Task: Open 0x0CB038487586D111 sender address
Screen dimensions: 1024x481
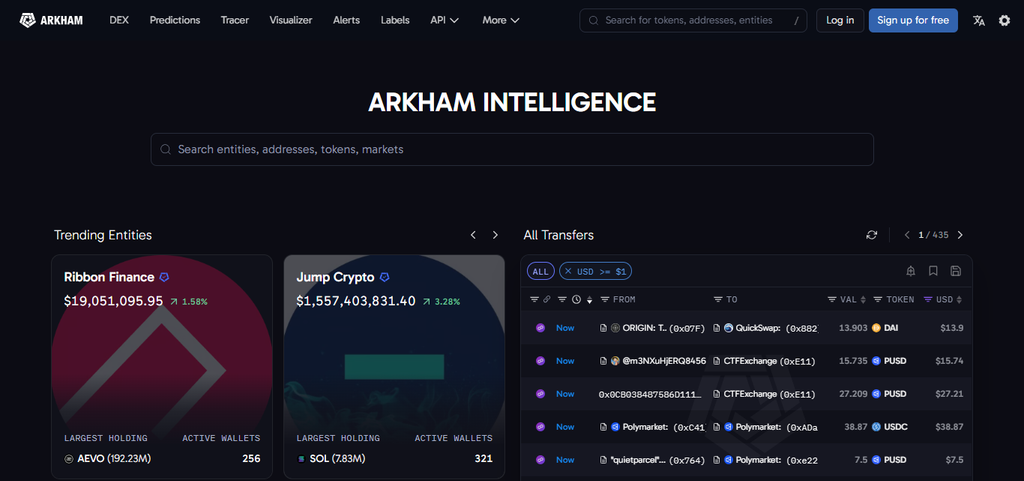Action: [x=650, y=394]
